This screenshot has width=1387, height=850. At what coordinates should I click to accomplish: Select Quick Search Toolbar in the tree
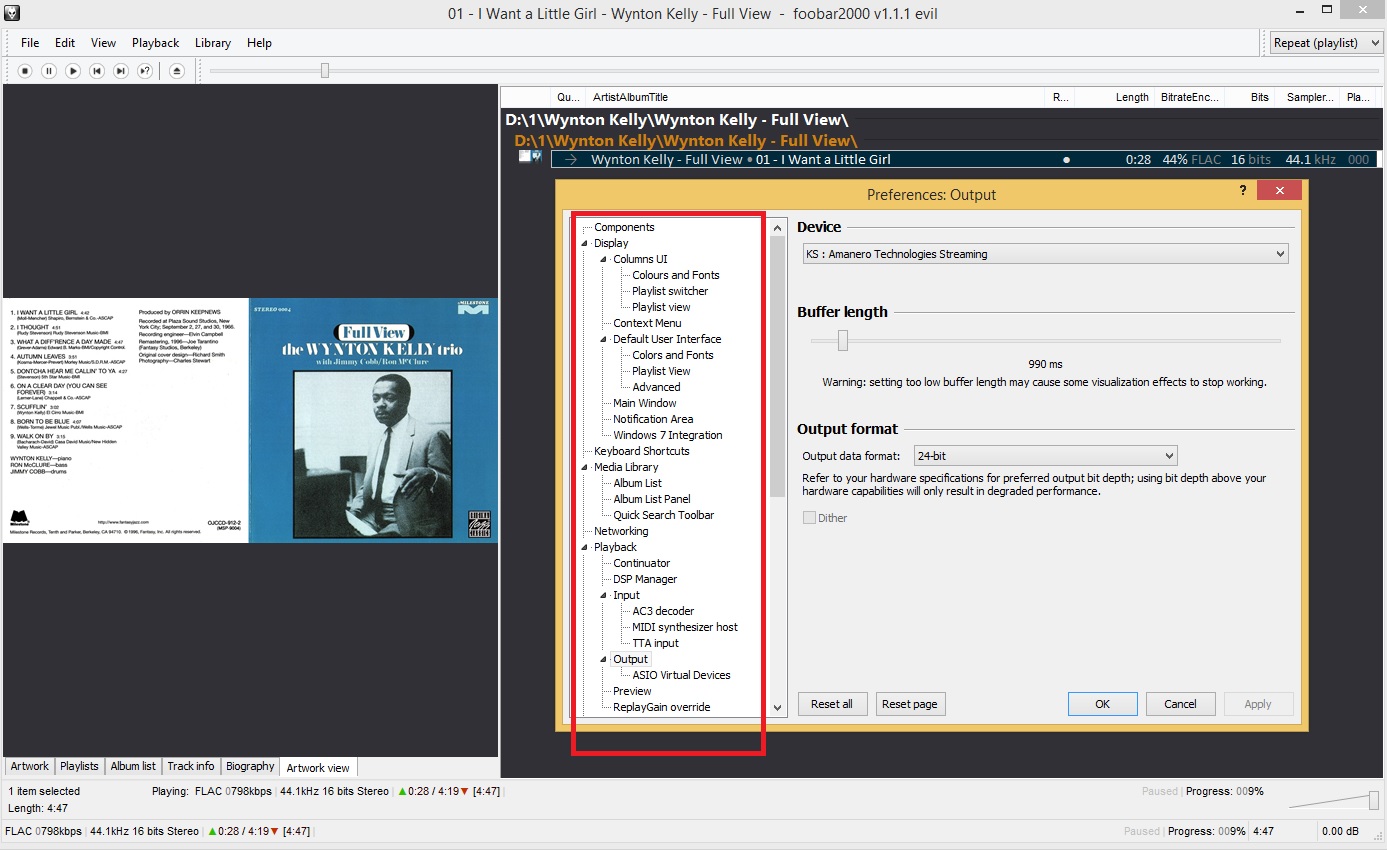(x=664, y=516)
